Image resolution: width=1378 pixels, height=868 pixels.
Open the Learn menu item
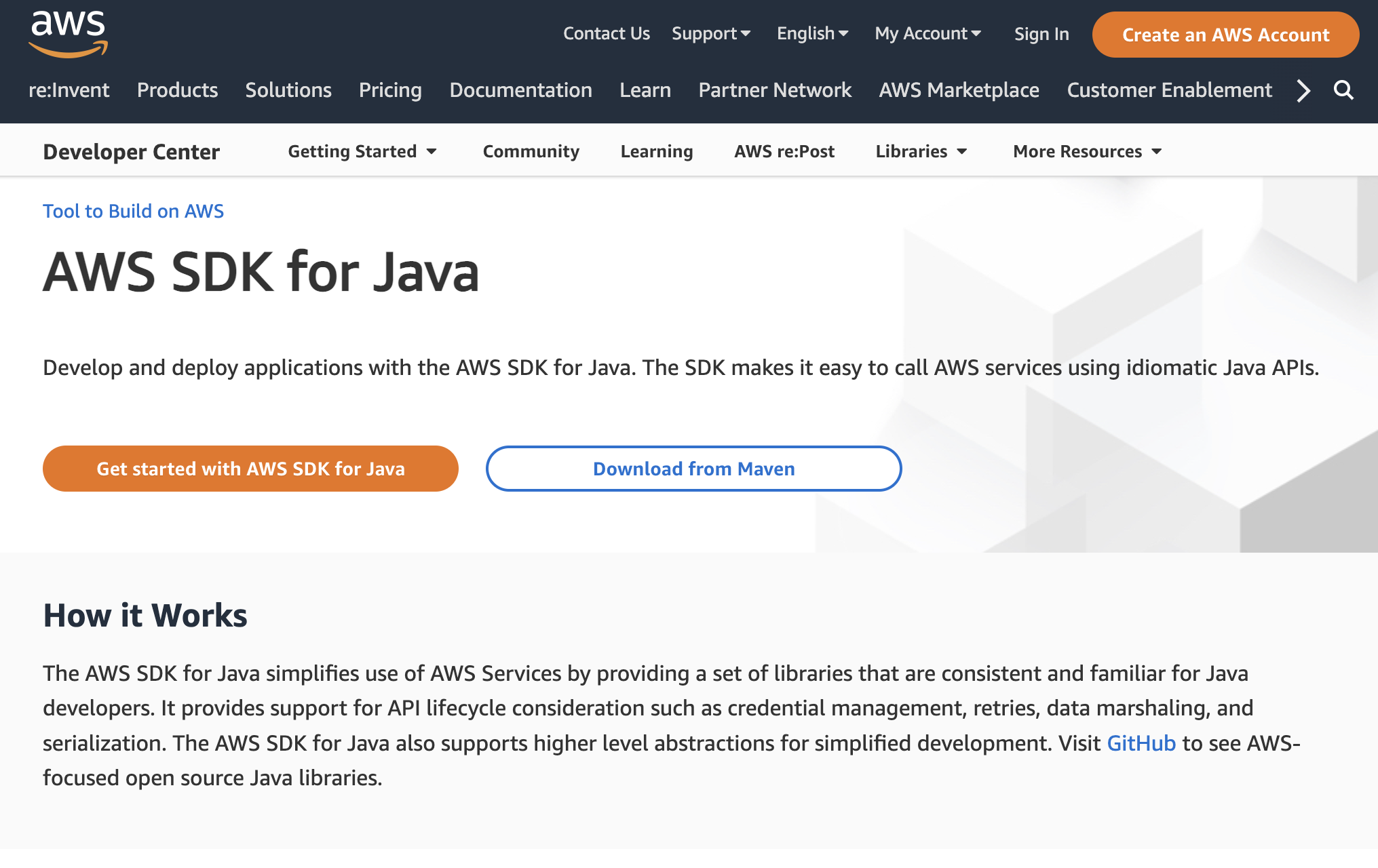645,90
